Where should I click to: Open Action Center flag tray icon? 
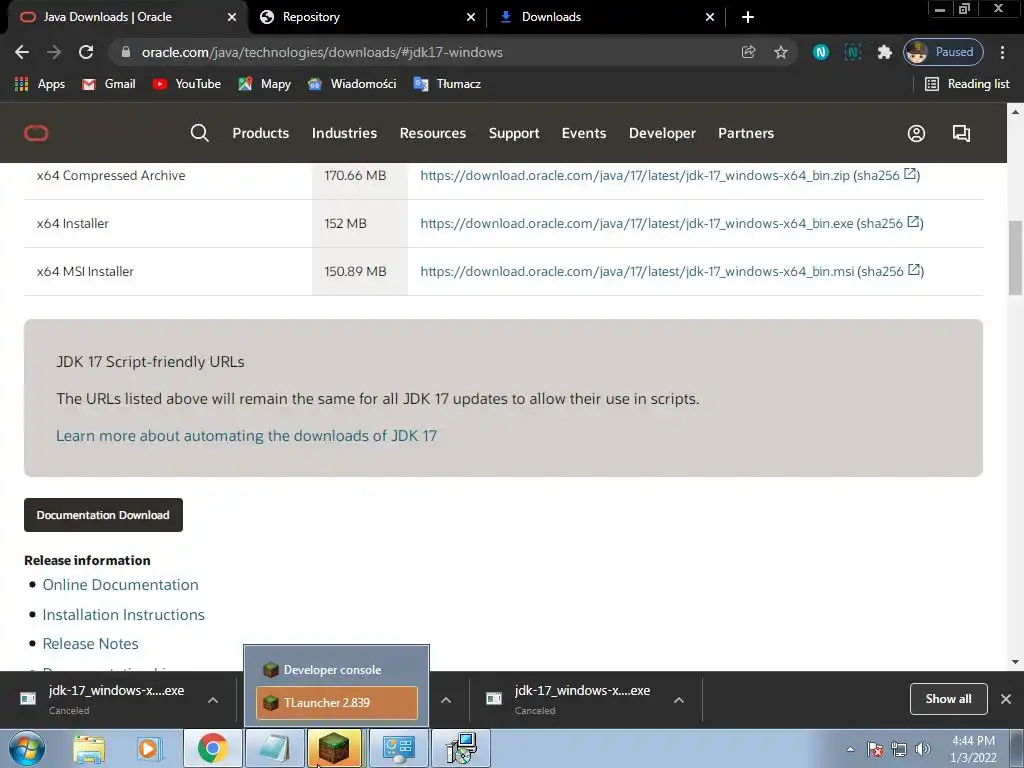(875, 749)
